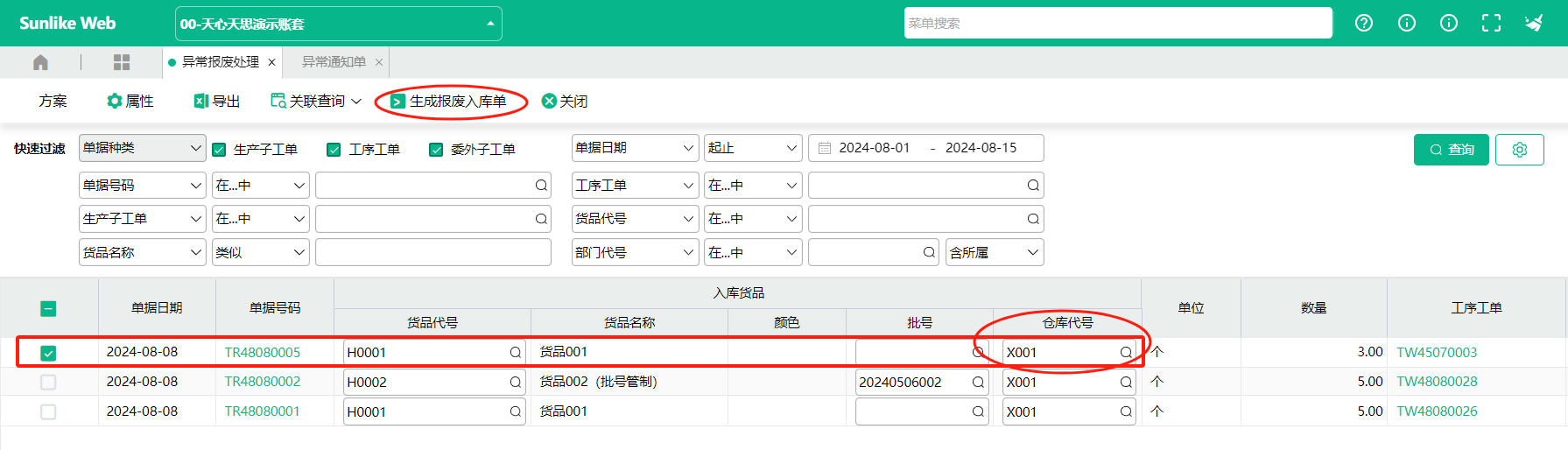Open 货品代号 filter dropdown

point(635,219)
